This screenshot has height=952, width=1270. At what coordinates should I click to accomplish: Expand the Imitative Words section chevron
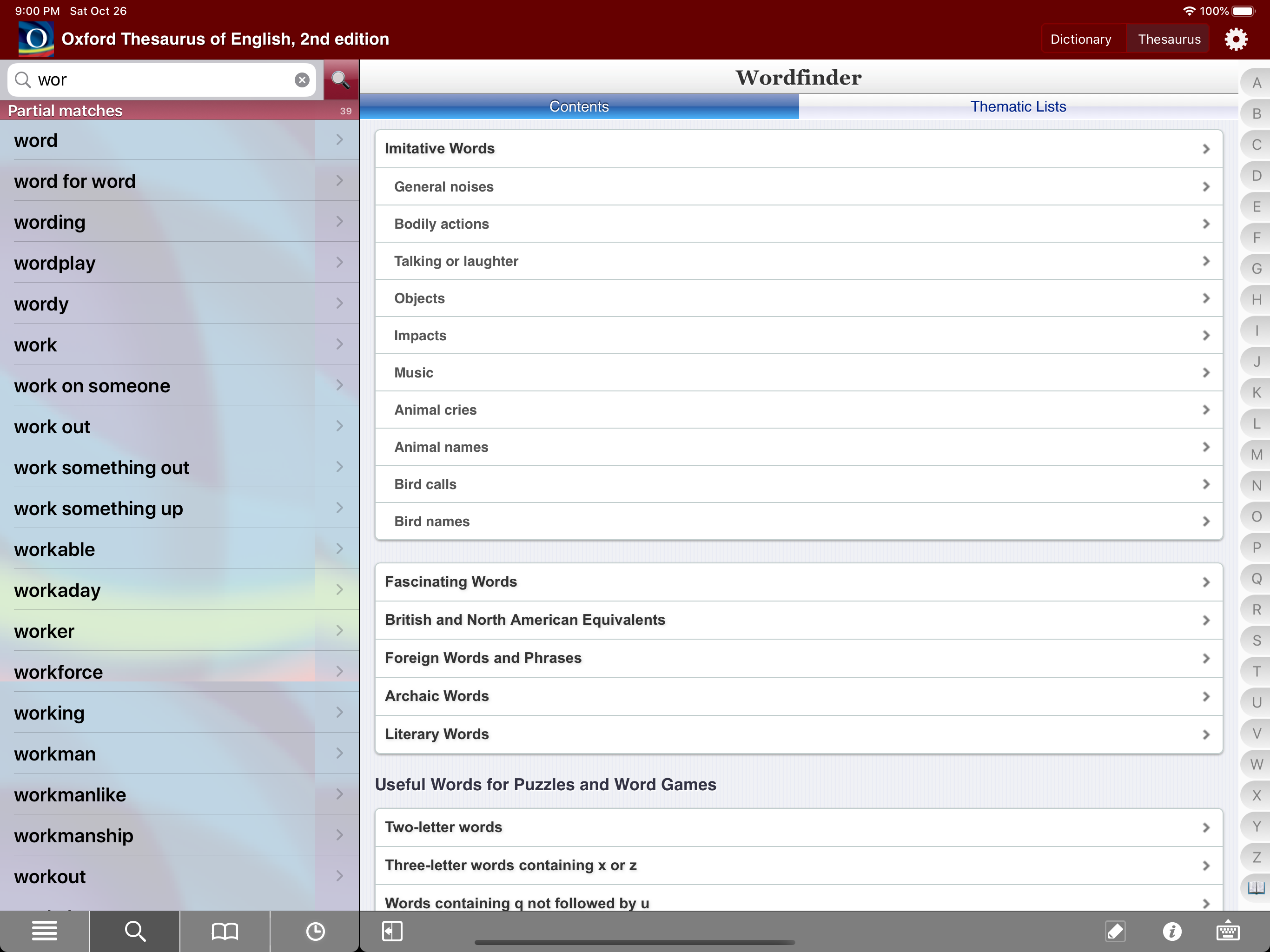pos(1206,149)
